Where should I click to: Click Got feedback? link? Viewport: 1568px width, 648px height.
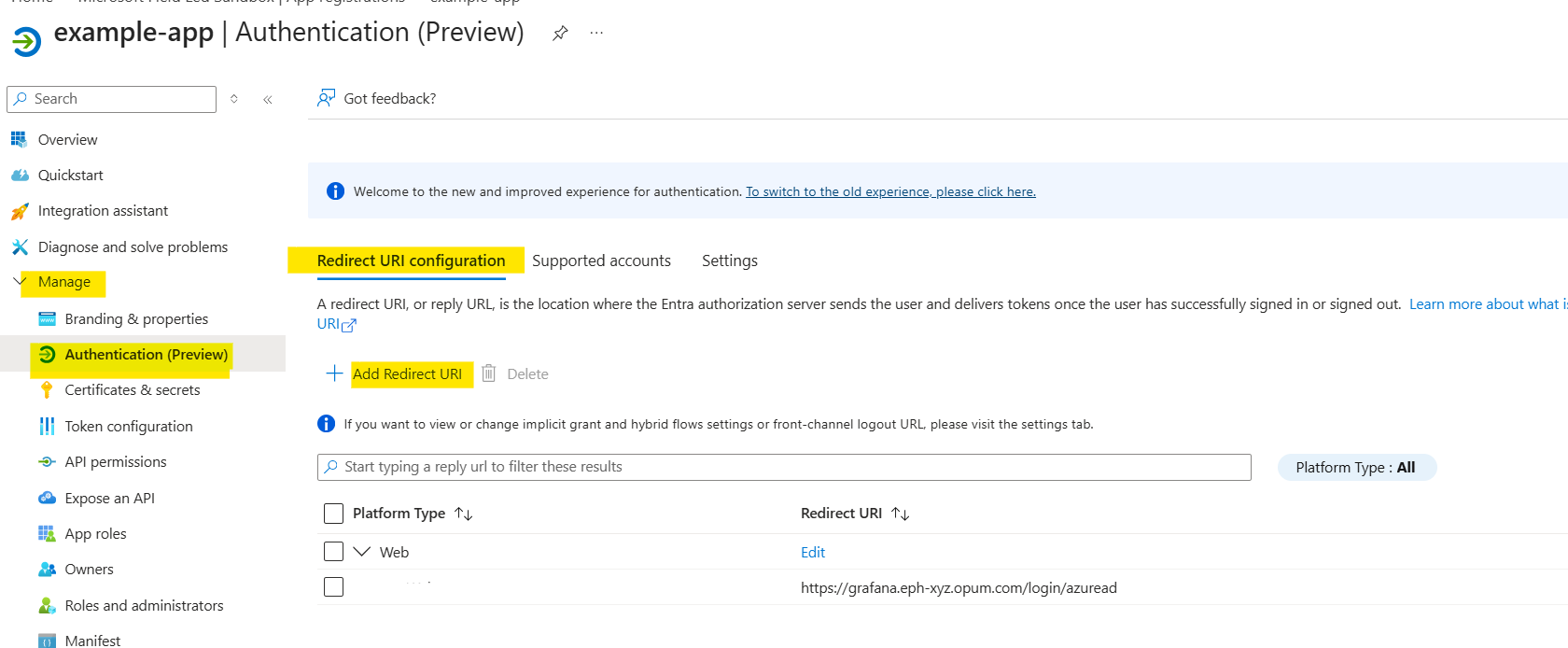390,98
